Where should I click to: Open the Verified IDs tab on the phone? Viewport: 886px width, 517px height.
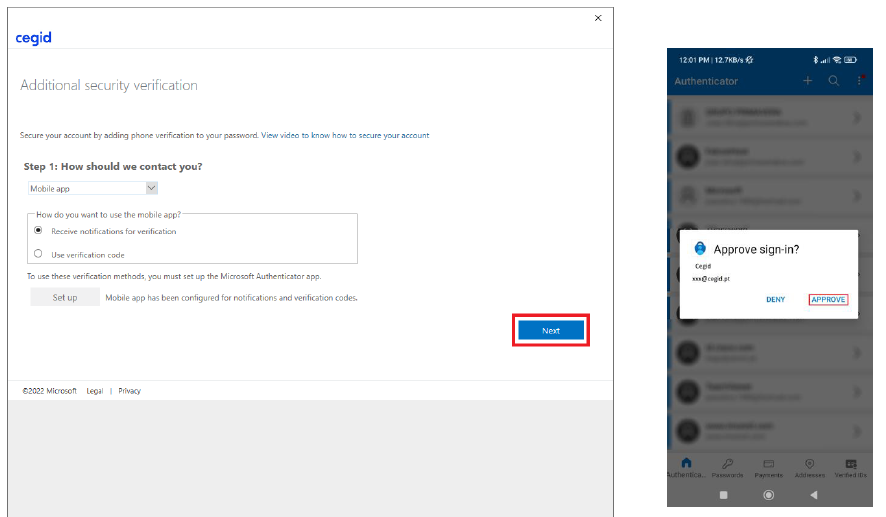tap(851, 468)
